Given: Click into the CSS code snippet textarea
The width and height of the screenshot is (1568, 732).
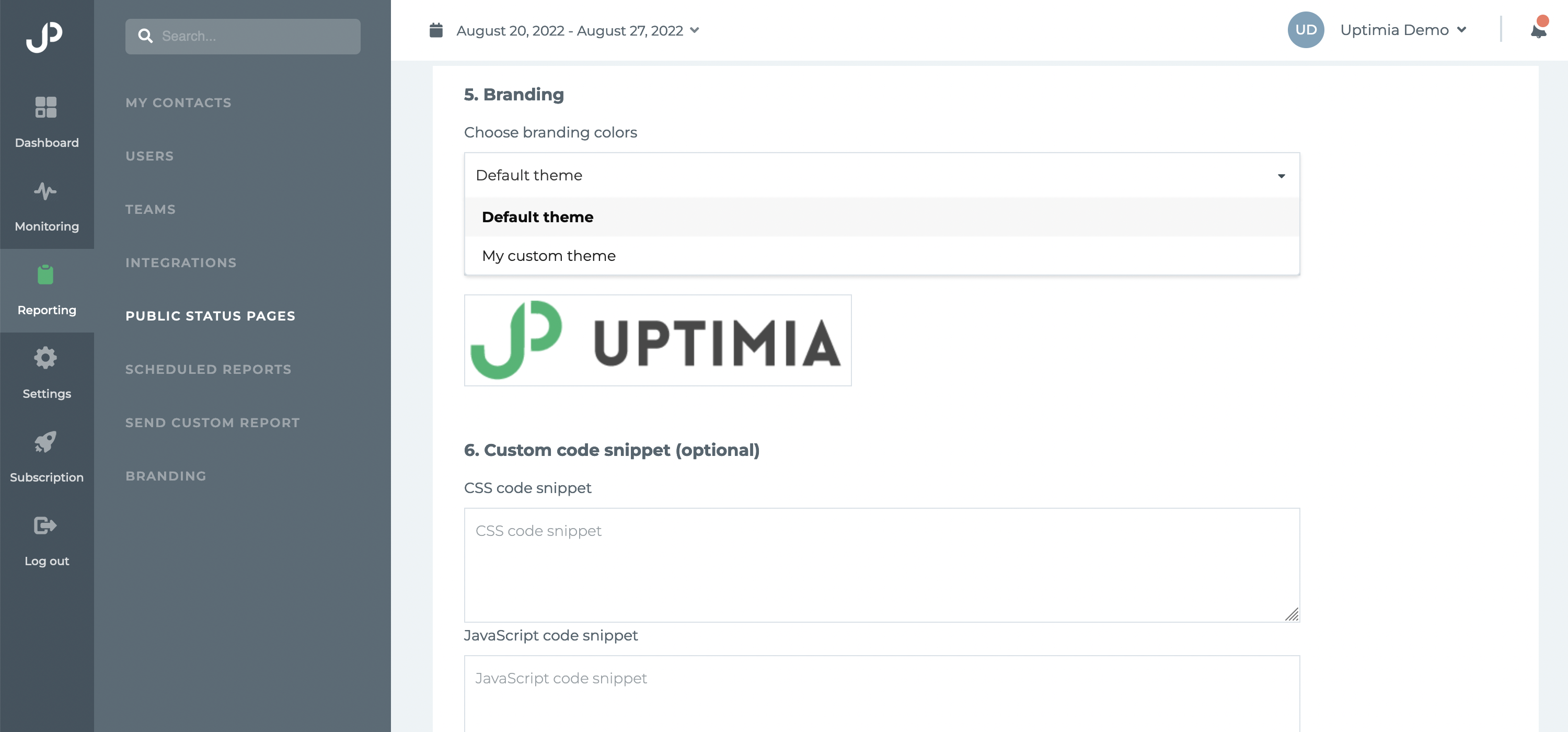Looking at the screenshot, I should (x=881, y=565).
